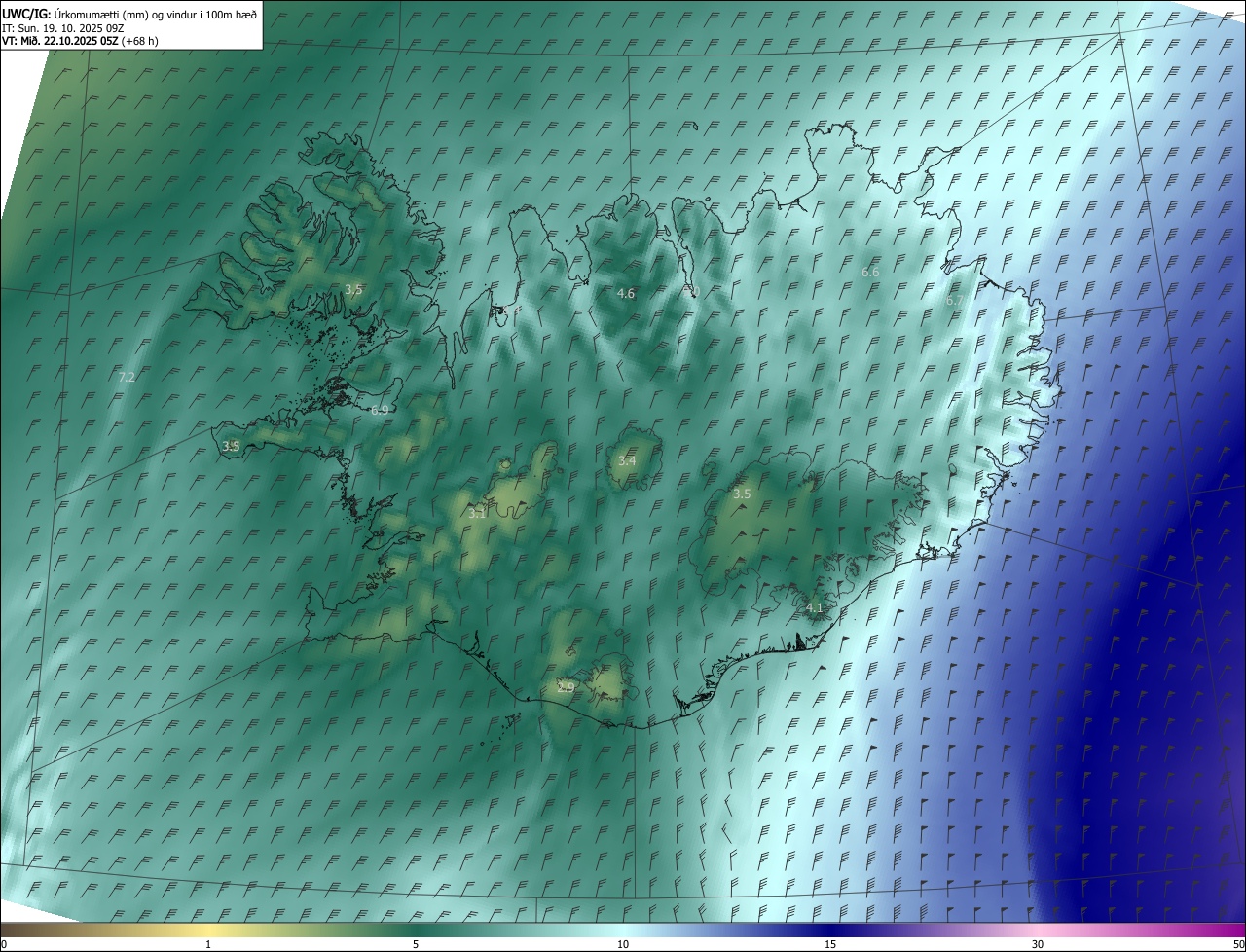Click the map value label 6.7
Screen dimensions: 1246x952
(955, 301)
